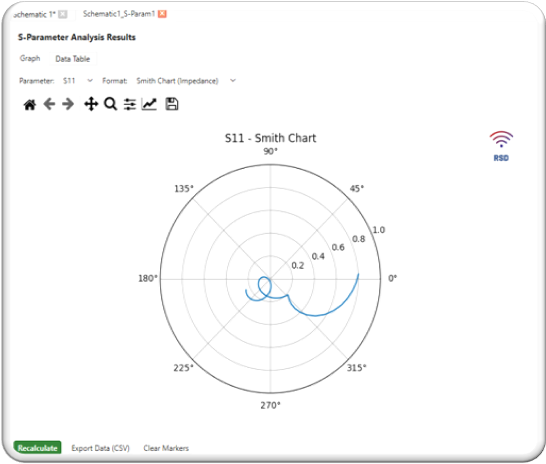
Task: Click the blue S11 trace curve
Action: point(315,315)
